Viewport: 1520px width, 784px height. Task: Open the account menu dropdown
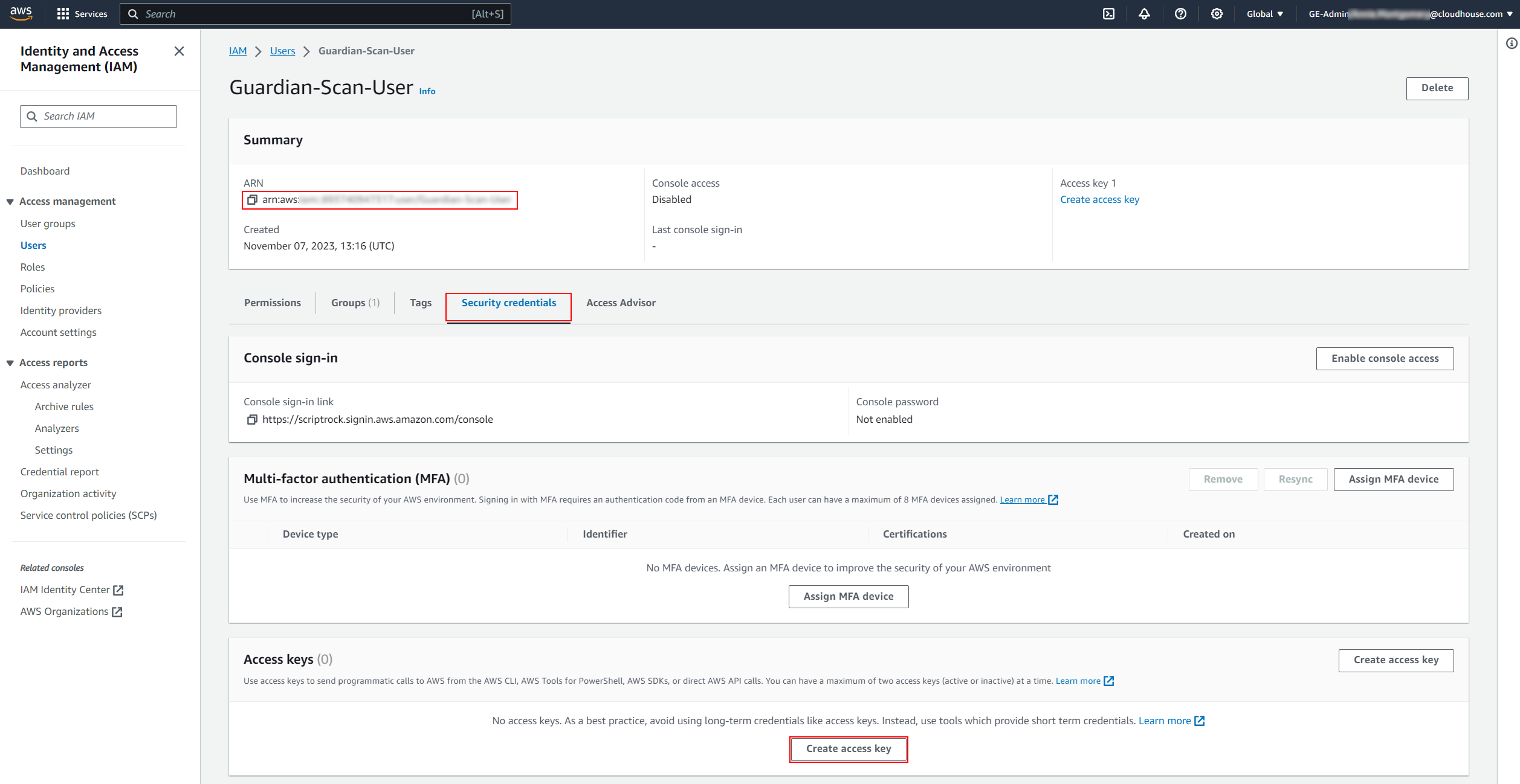(x=1410, y=14)
